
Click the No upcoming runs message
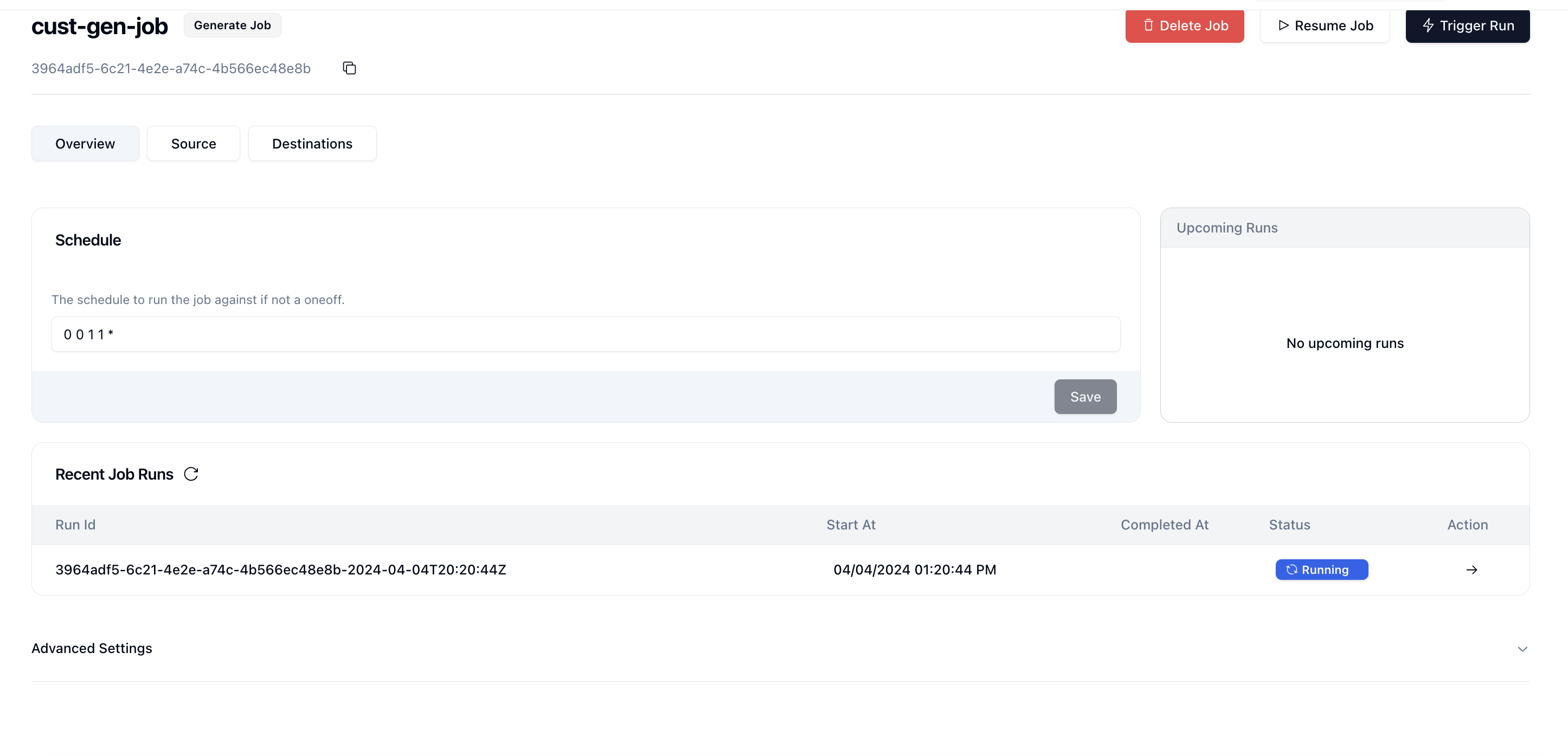(1345, 343)
